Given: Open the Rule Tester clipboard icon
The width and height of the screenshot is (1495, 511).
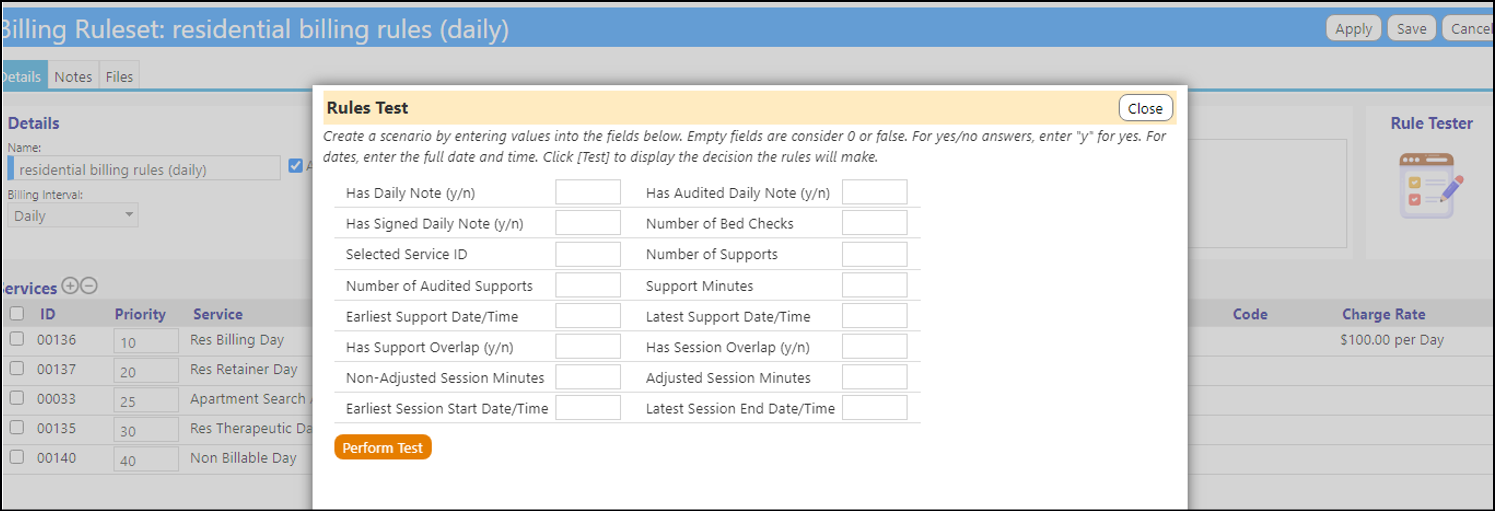Looking at the screenshot, I should point(1431,186).
